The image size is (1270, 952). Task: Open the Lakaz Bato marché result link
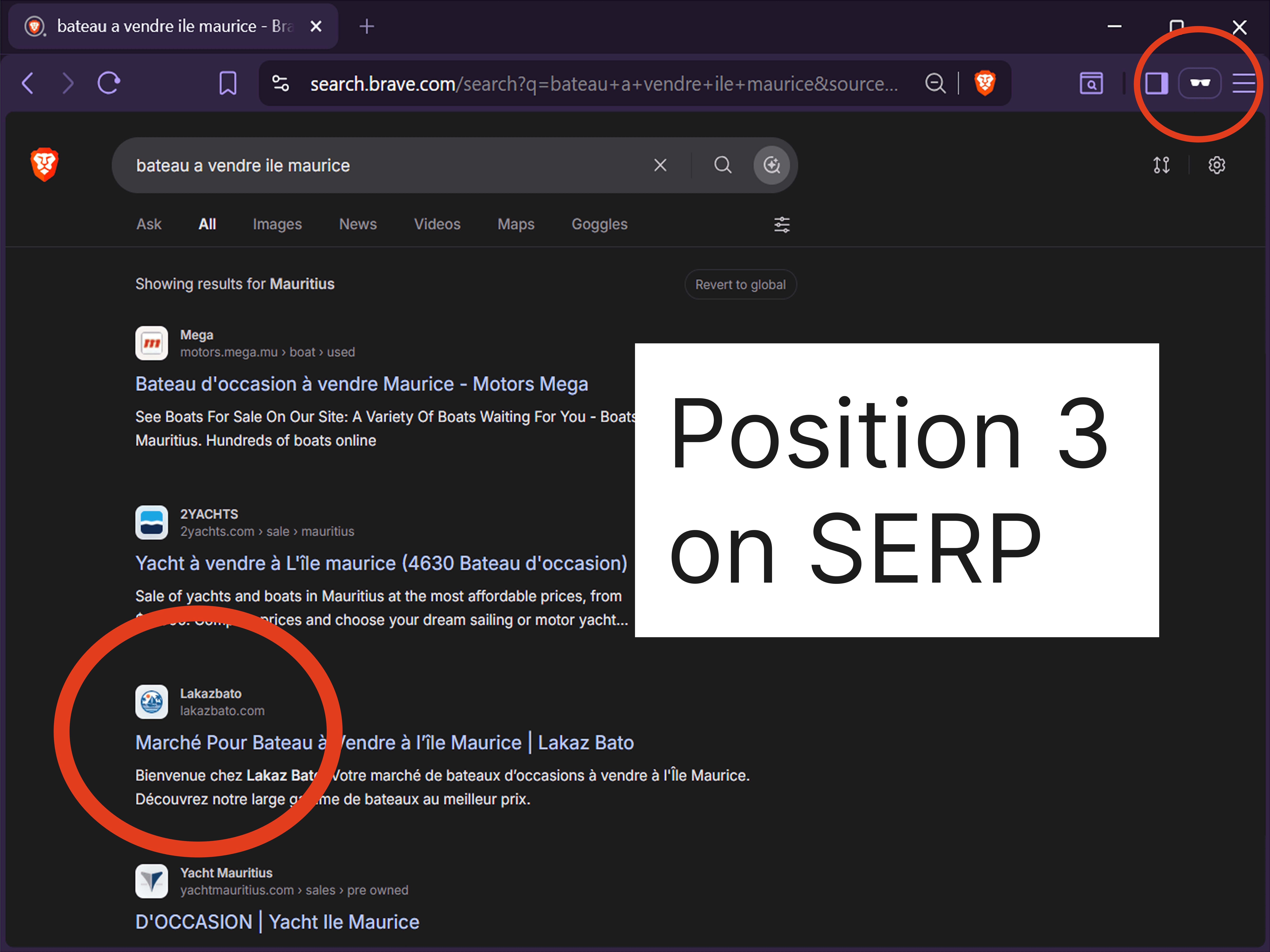point(385,743)
